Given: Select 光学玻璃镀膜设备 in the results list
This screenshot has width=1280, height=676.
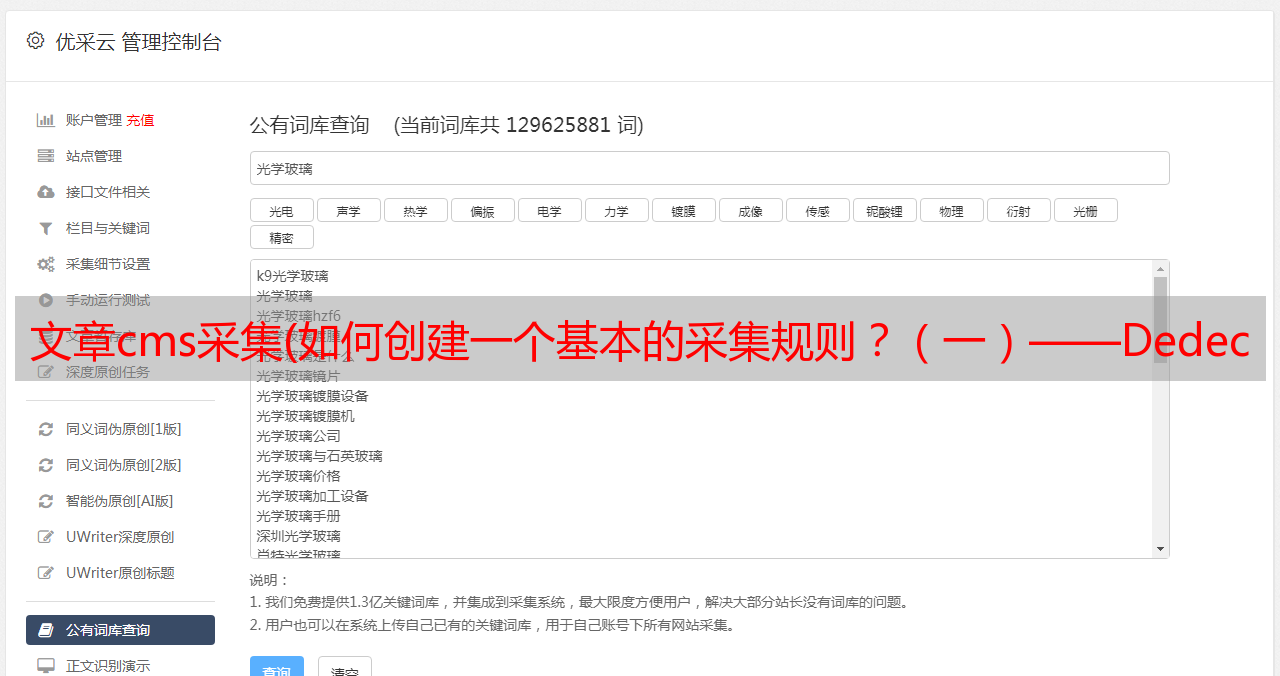Looking at the screenshot, I should pyautogui.click(x=312, y=396).
